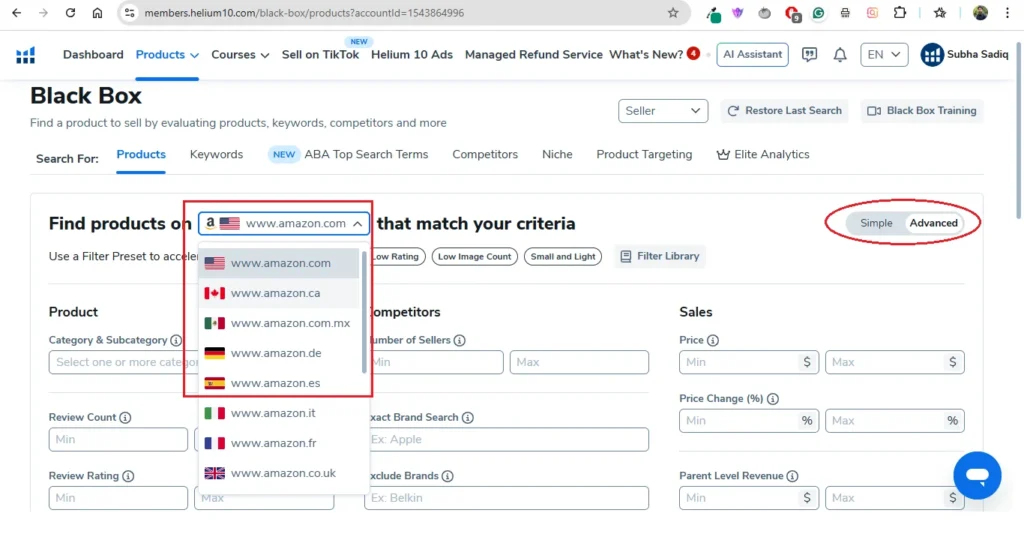Open the feedback quote bubble icon
Viewport: 1024px width, 546px height.
pos(809,55)
